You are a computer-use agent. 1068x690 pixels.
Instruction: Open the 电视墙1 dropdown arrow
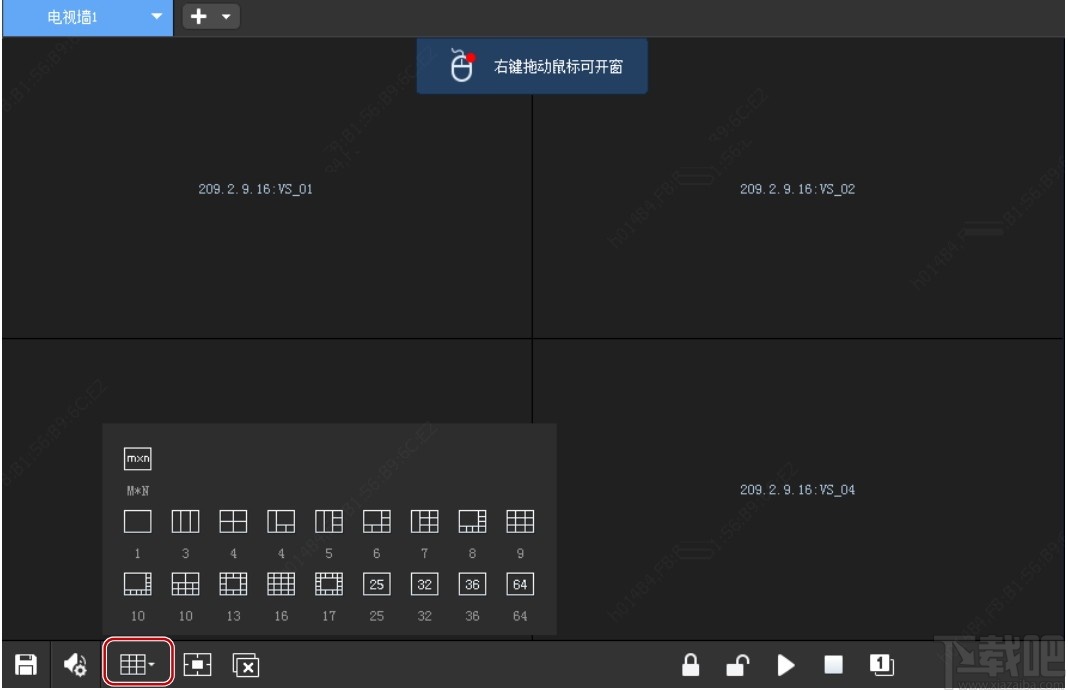pyautogui.click(x=156, y=17)
